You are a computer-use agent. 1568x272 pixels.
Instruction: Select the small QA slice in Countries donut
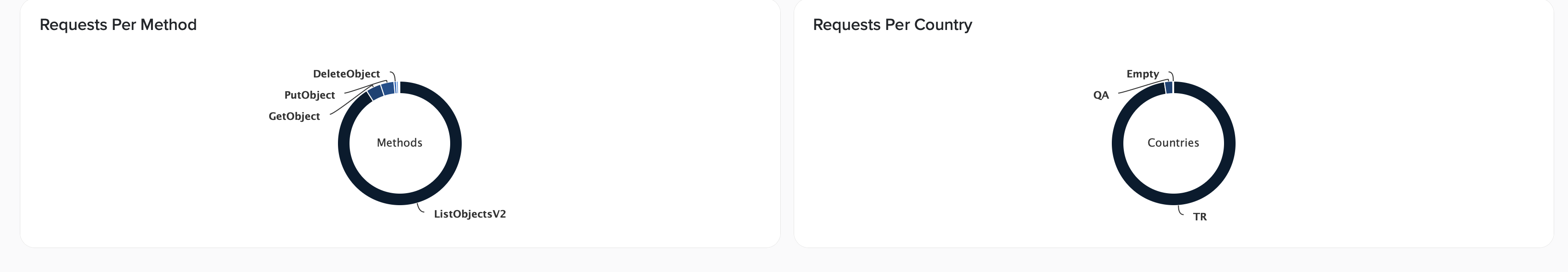click(1169, 88)
